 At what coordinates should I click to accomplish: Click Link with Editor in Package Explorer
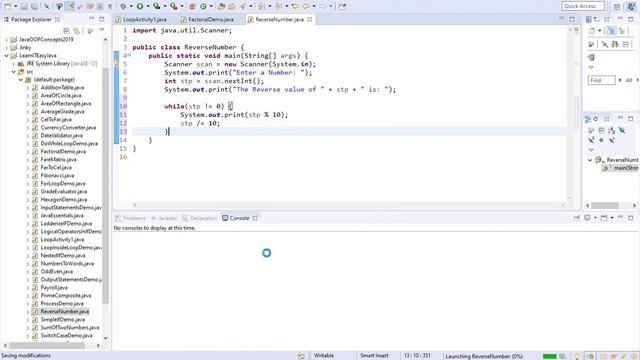click(x=76, y=31)
